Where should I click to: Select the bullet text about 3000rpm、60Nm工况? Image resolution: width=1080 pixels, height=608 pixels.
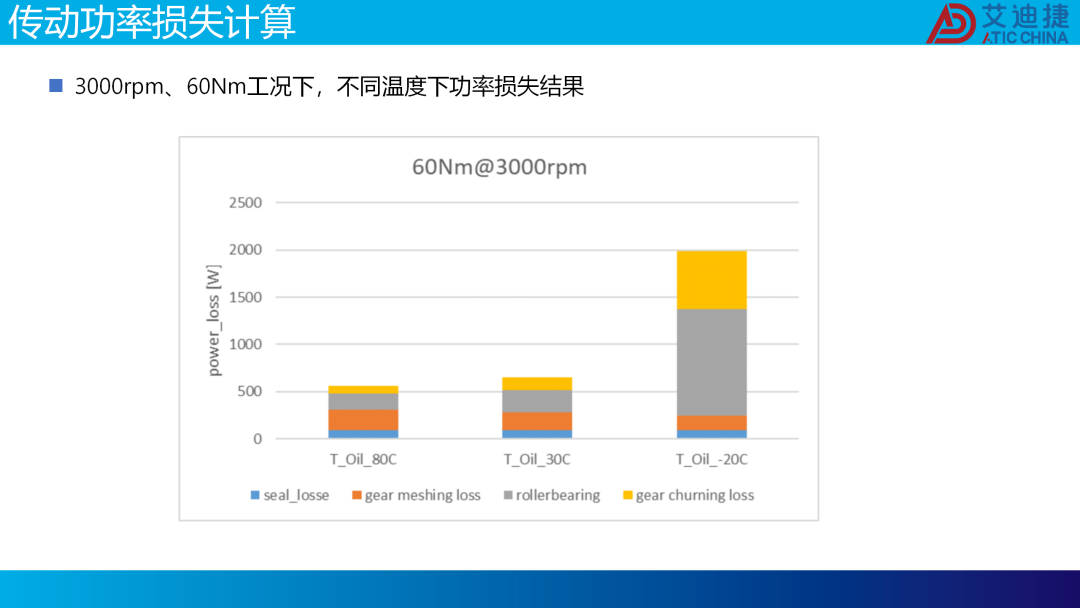click(329, 86)
